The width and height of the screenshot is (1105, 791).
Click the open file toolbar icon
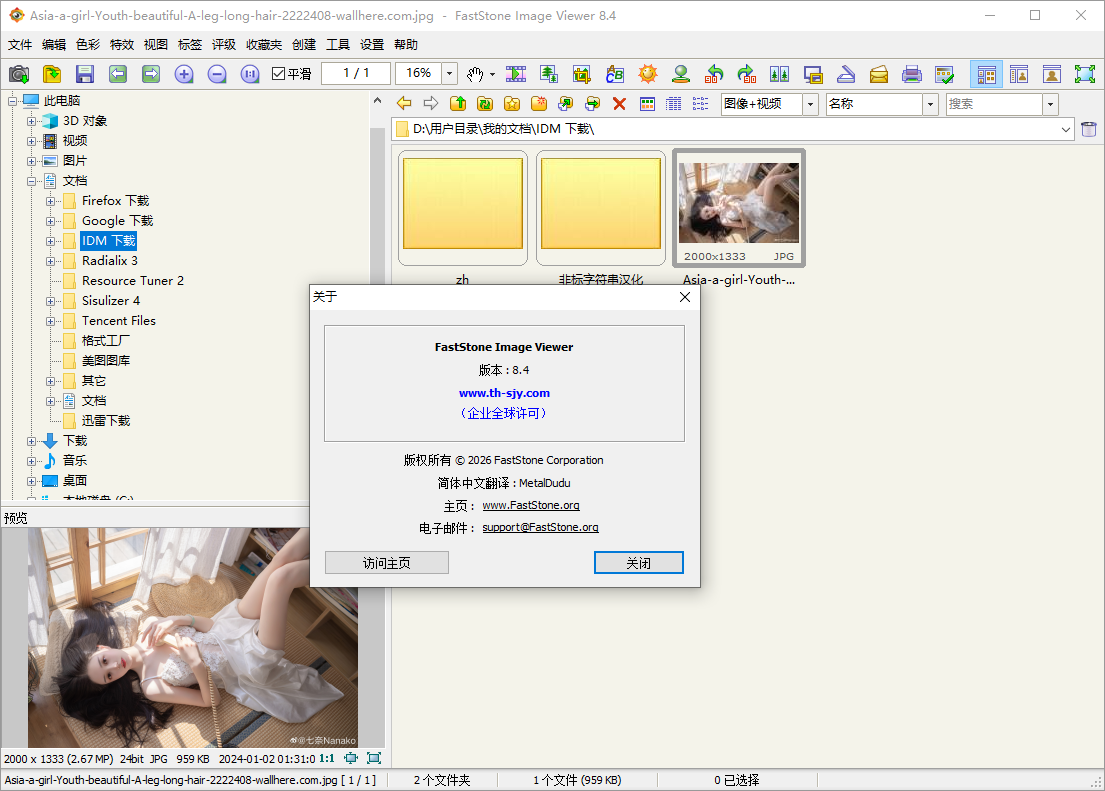[x=52, y=74]
